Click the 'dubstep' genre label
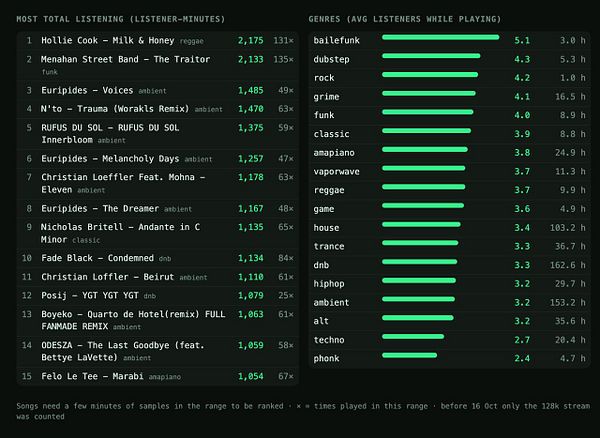 pos(331,59)
